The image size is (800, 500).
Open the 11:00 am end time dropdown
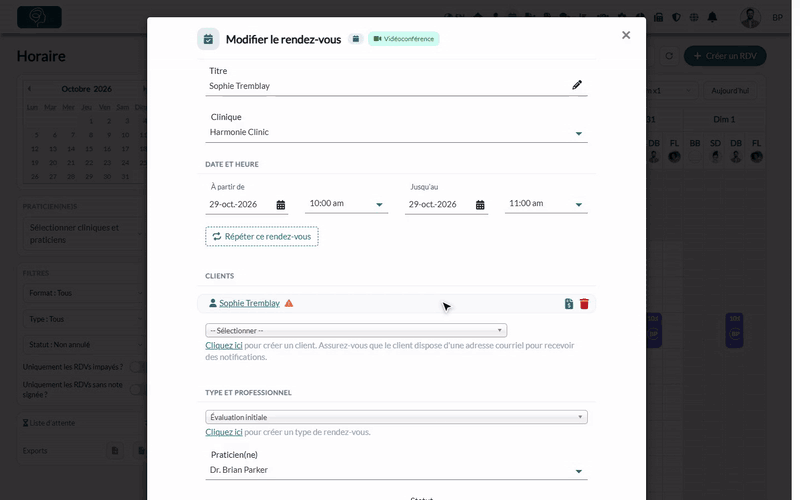click(x=546, y=204)
